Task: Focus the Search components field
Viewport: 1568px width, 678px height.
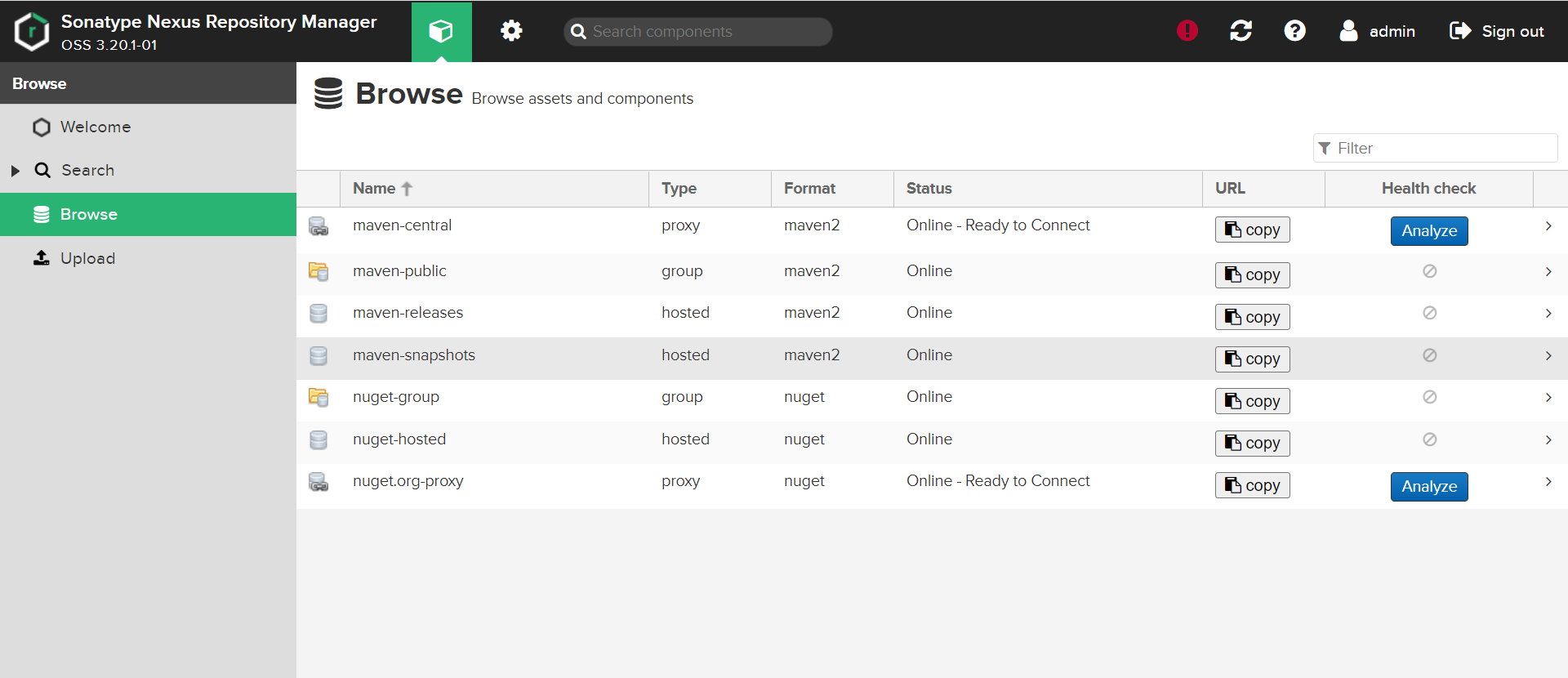Action: pyautogui.click(x=698, y=32)
